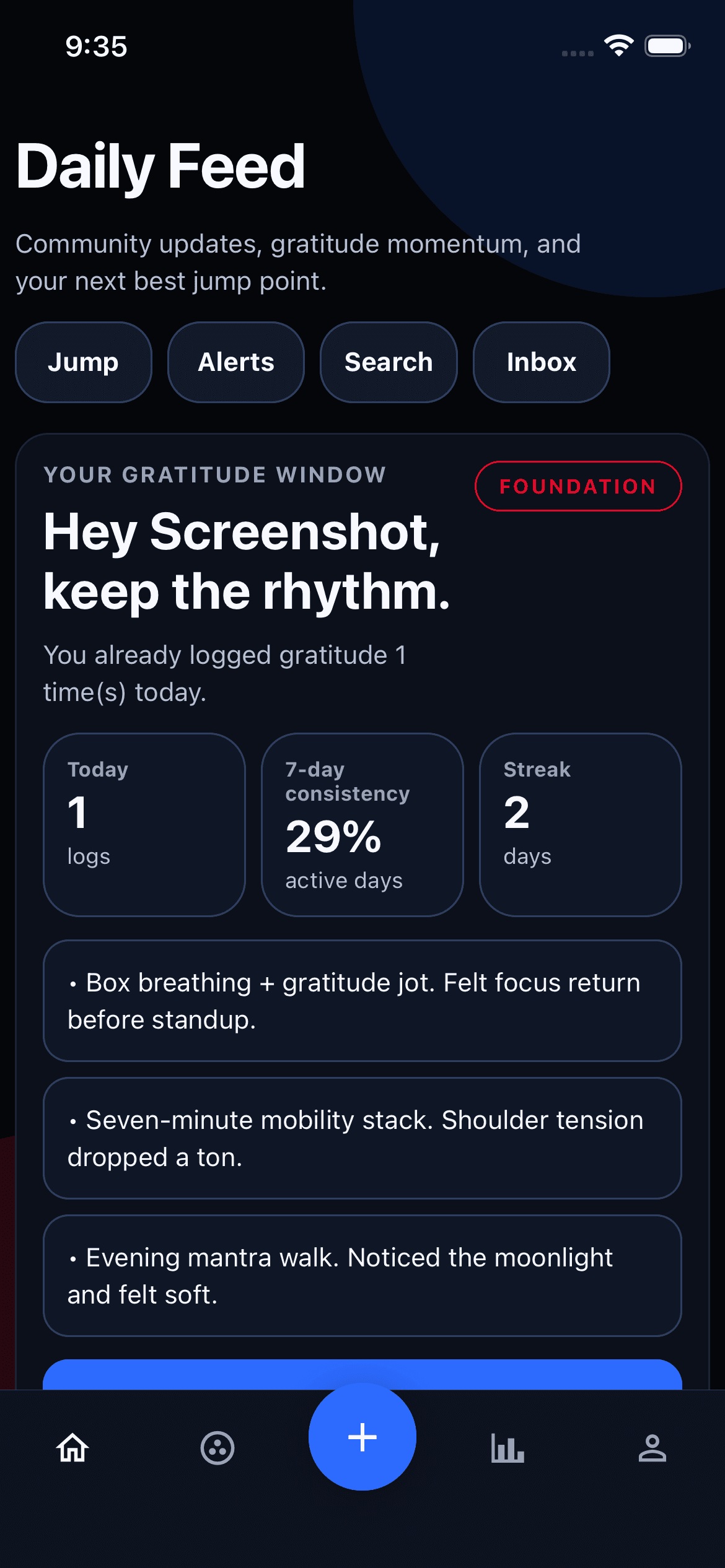Tap the Home icon in bottom navigation
725x1568 pixels.
72,1448
